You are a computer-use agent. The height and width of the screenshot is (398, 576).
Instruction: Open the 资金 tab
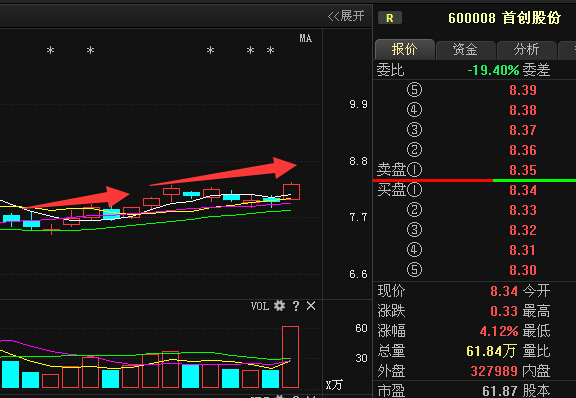(x=465, y=49)
